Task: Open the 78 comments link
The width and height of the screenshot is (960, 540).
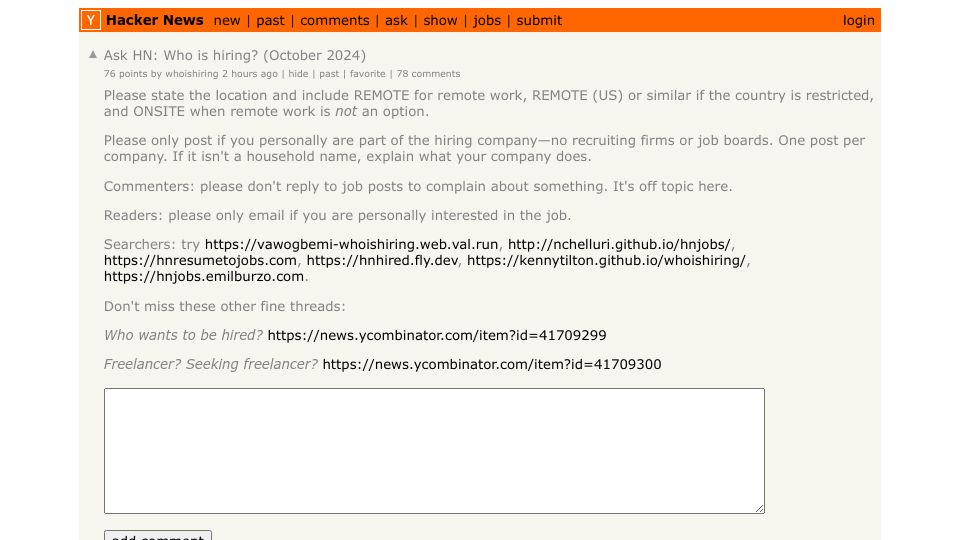Action: coord(428,73)
